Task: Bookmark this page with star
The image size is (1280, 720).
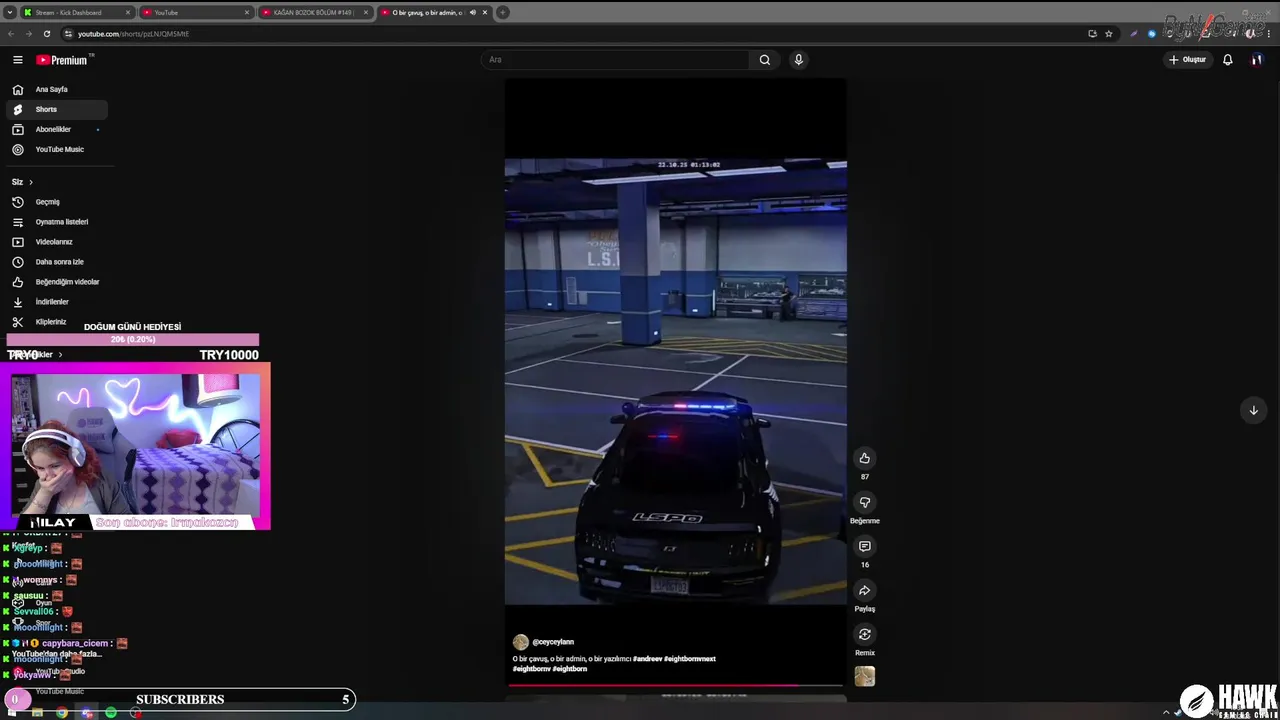Action: click(x=1109, y=33)
